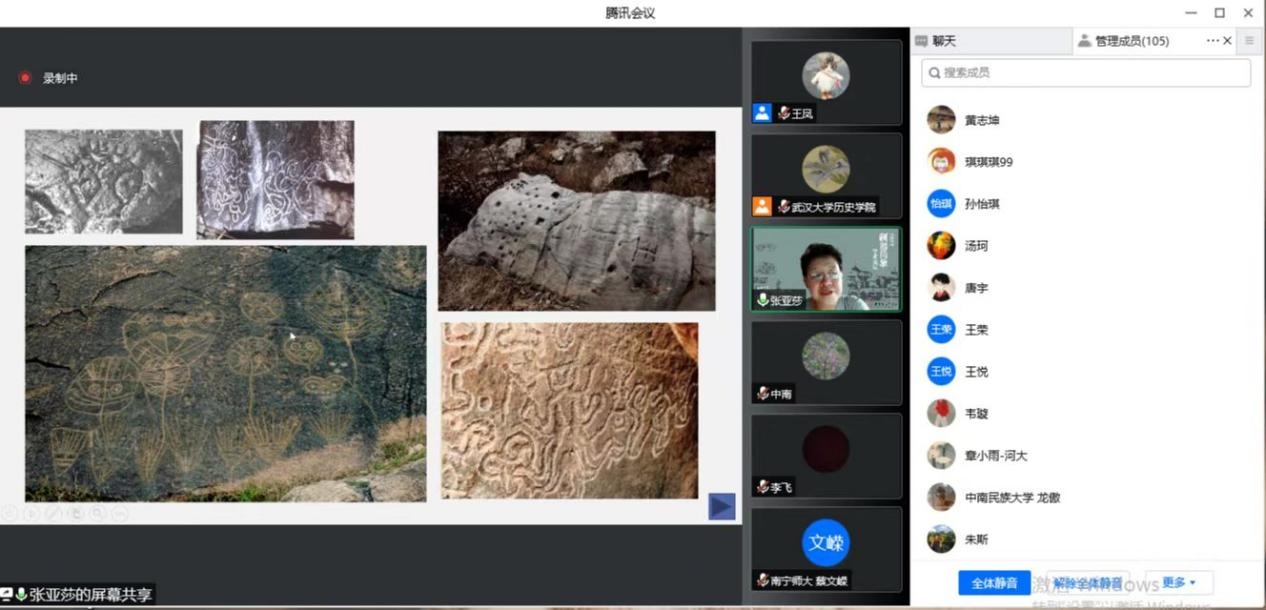The width and height of the screenshot is (1266, 610).
Task: Click the muted microphone icon beside 中南
Action: pos(762,394)
